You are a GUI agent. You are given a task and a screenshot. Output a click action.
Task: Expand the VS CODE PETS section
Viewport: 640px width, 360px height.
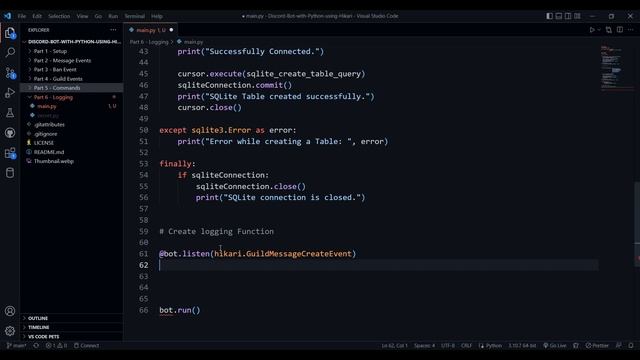(x=72, y=337)
